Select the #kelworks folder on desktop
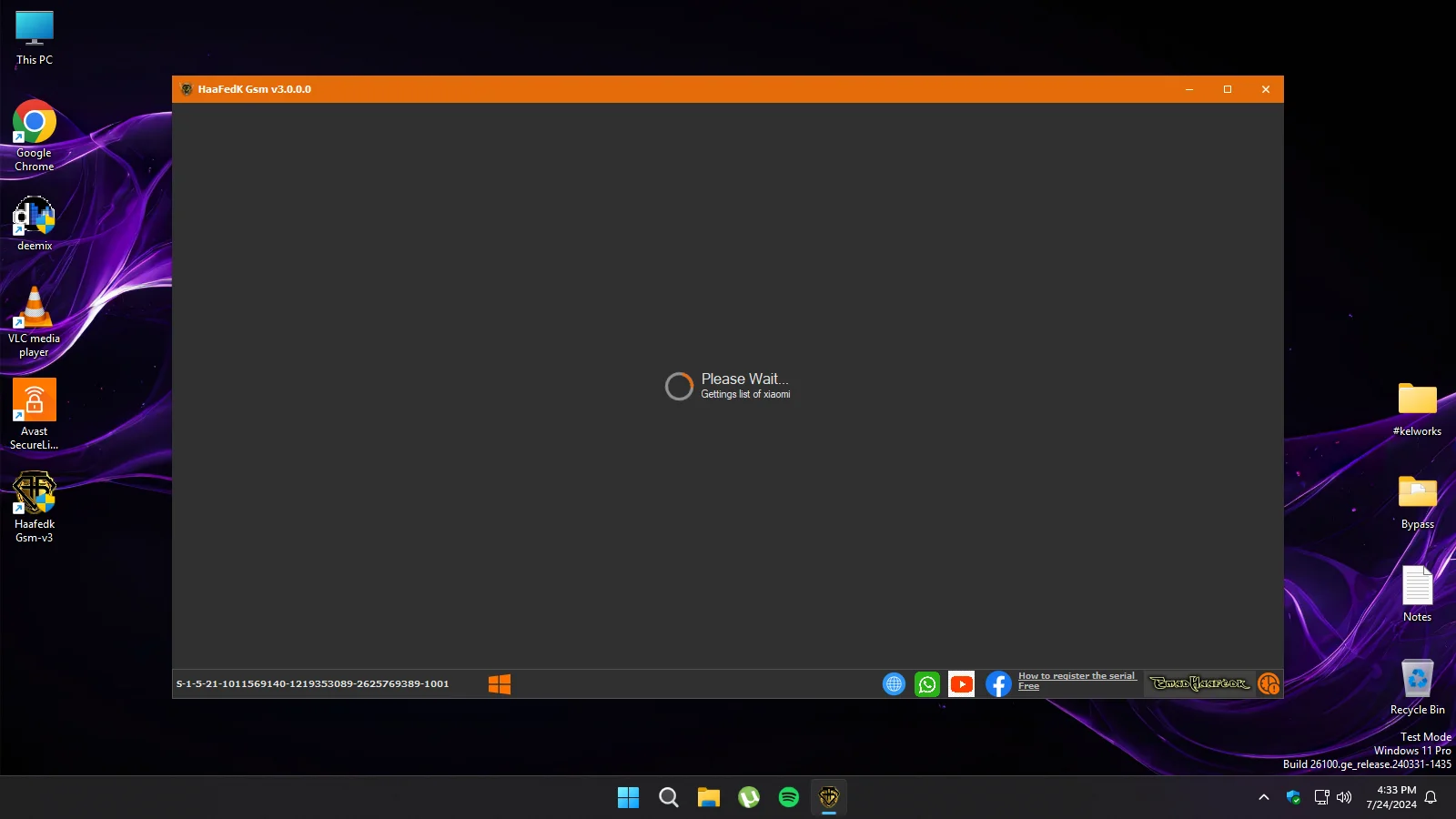 pyautogui.click(x=1417, y=409)
